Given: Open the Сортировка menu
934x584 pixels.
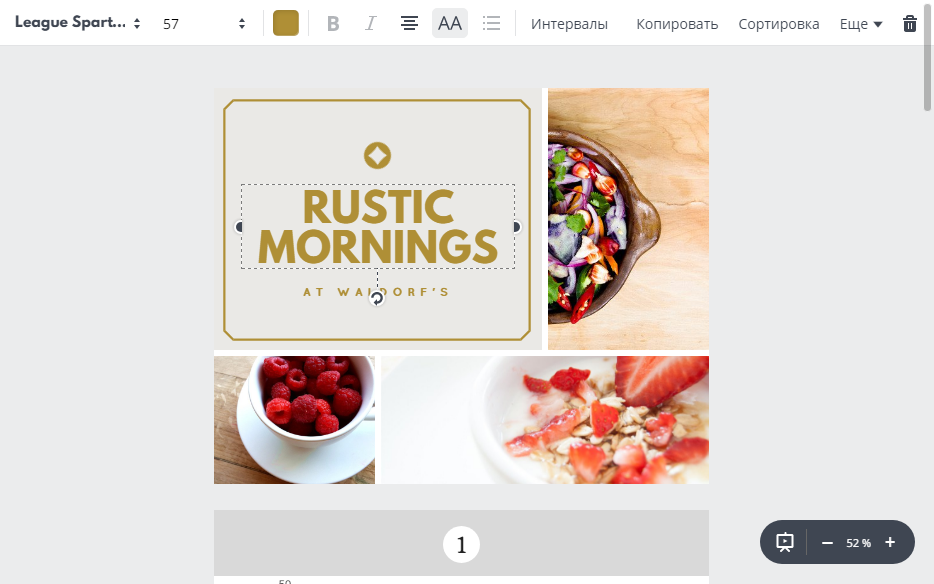Looking at the screenshot, I should 779,24.
